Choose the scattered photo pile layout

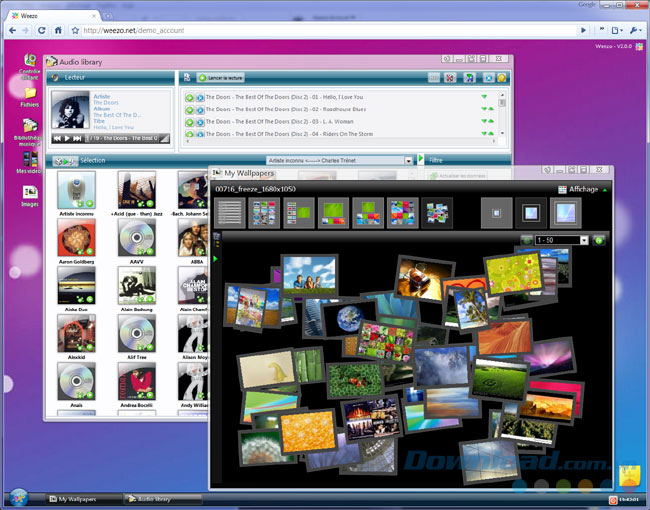point(437,213)
